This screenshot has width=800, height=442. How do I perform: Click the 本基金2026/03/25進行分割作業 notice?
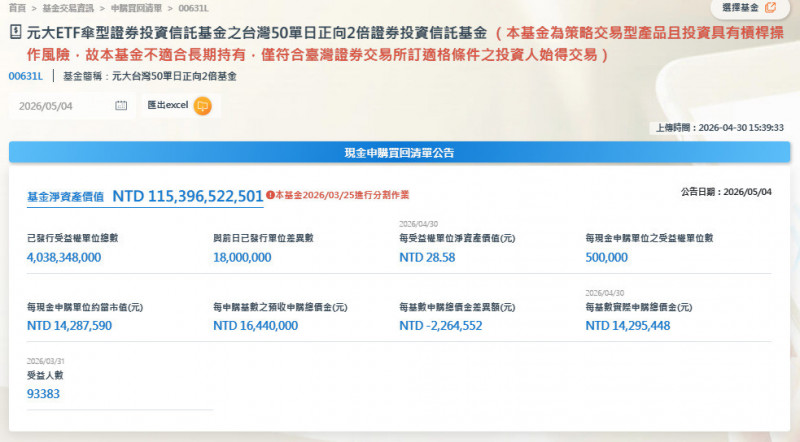pyautogui.click(x=342, y=195)
